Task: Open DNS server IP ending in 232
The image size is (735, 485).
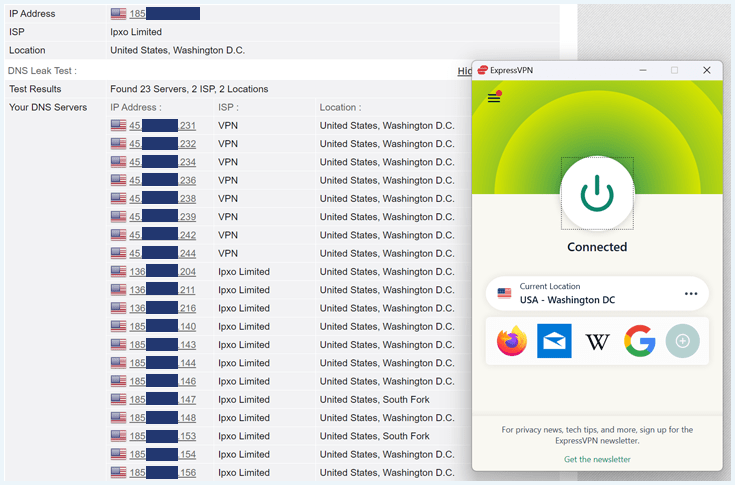Action: point(163,144)
